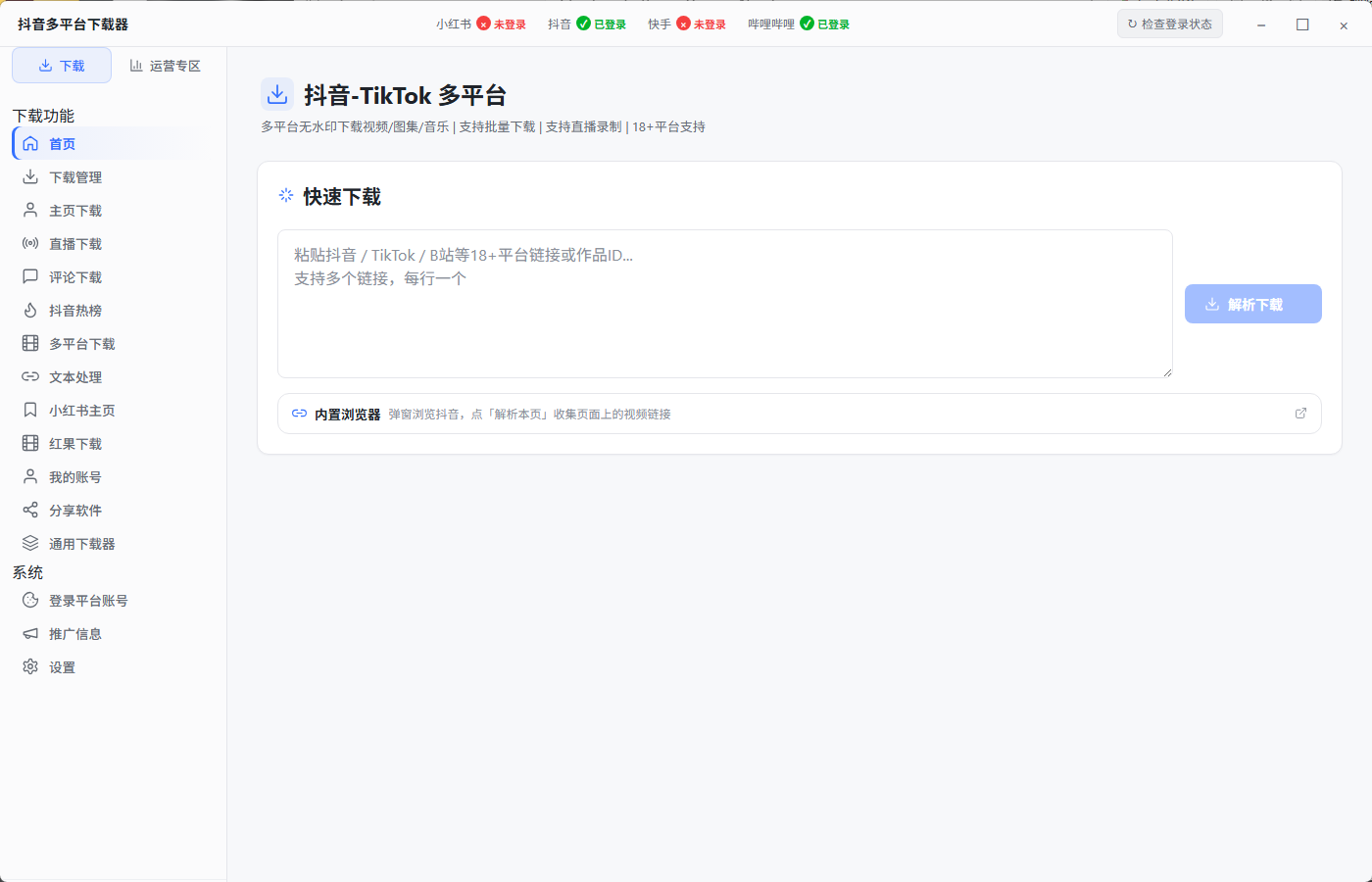Image resolution: width=1372 pixels, height=882 pixels.
Task: Click the 文本处理 label
Action: (x=75, y=377)
